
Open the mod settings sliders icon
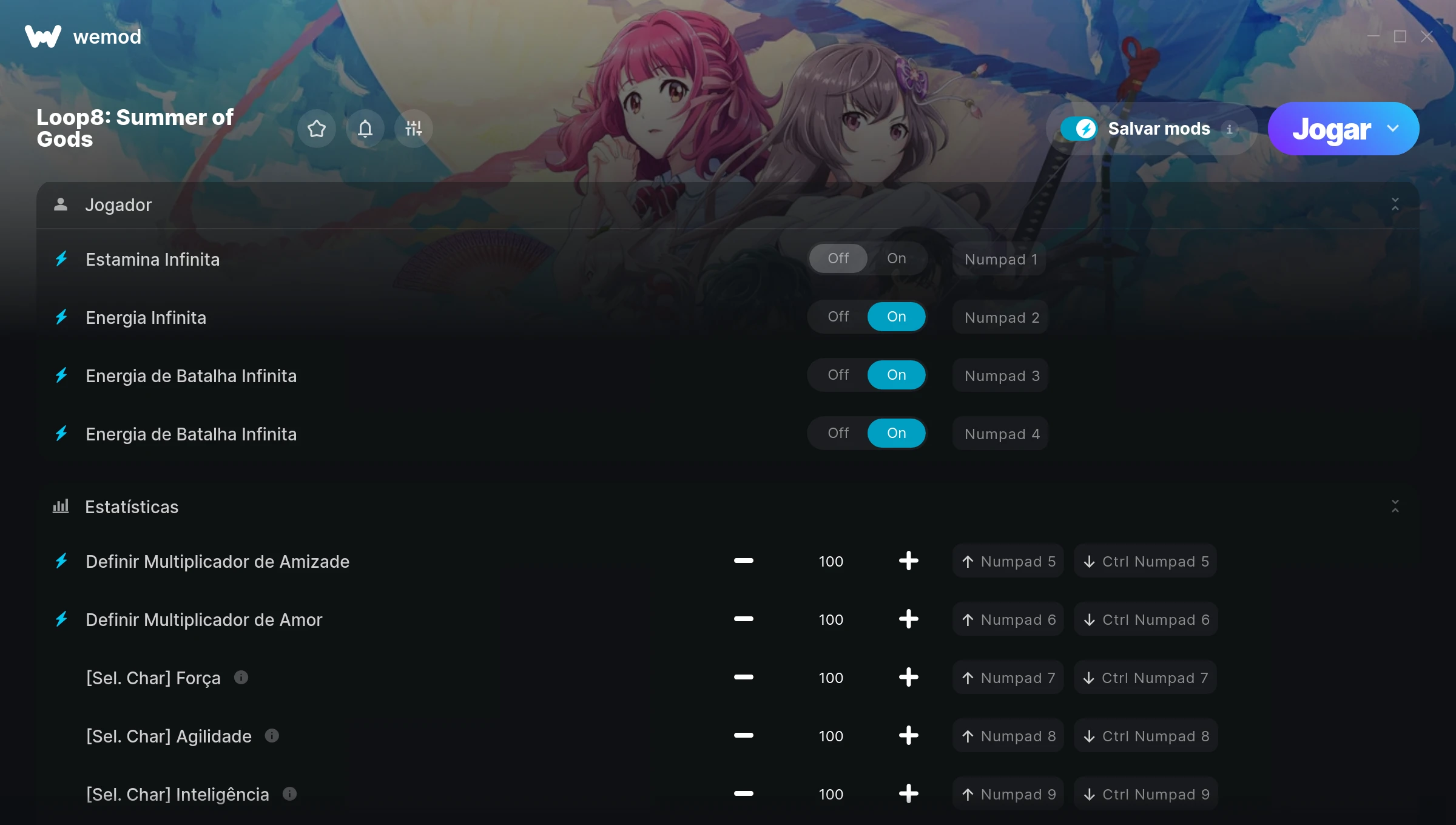(414, 129)
